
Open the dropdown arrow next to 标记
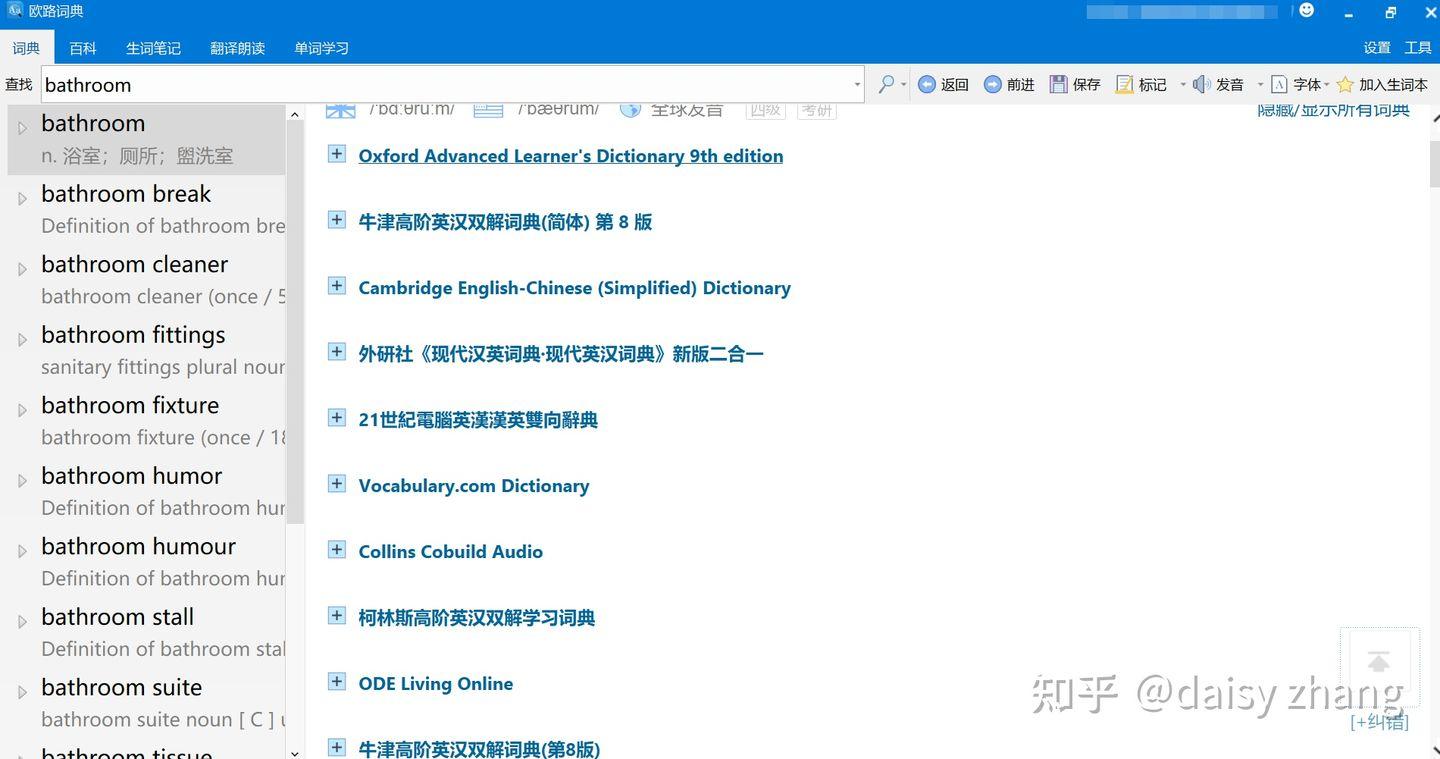(1182, 85)
